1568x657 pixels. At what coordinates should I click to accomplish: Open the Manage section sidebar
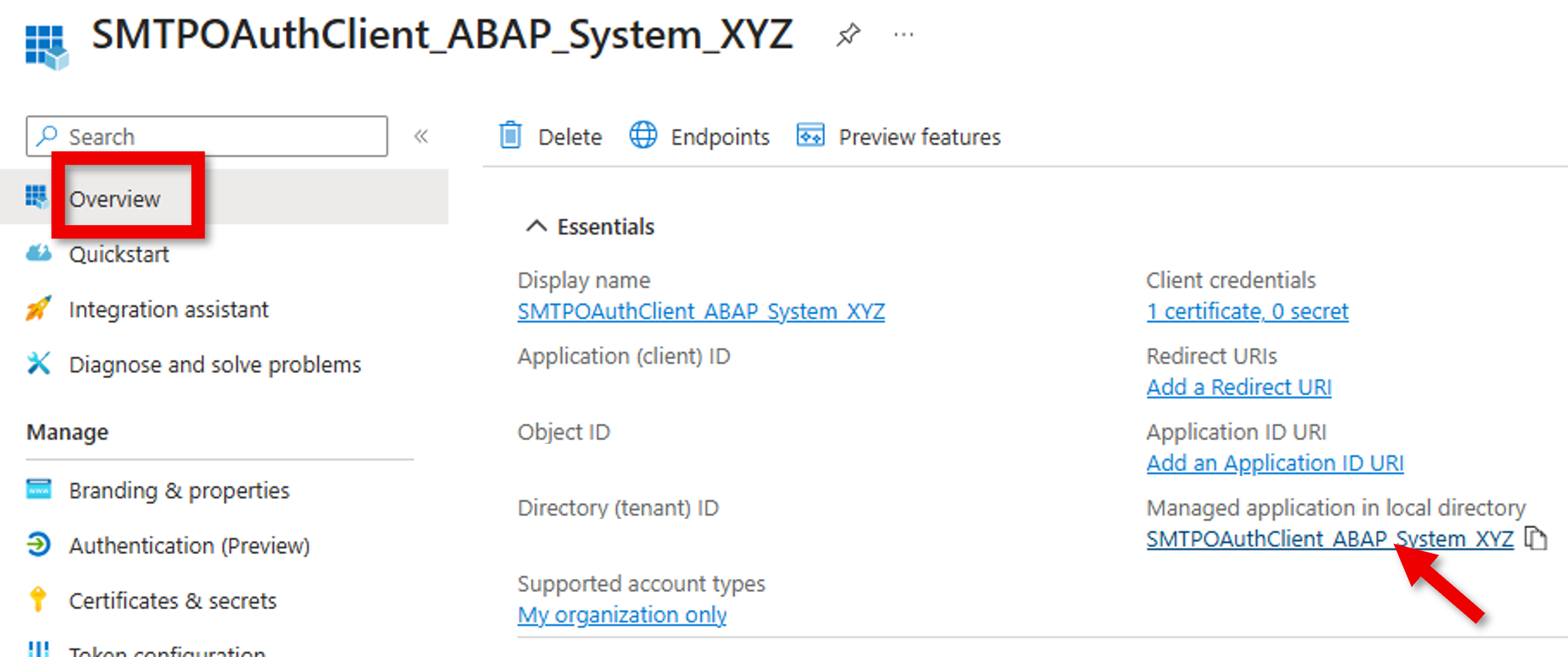(68, 432)
